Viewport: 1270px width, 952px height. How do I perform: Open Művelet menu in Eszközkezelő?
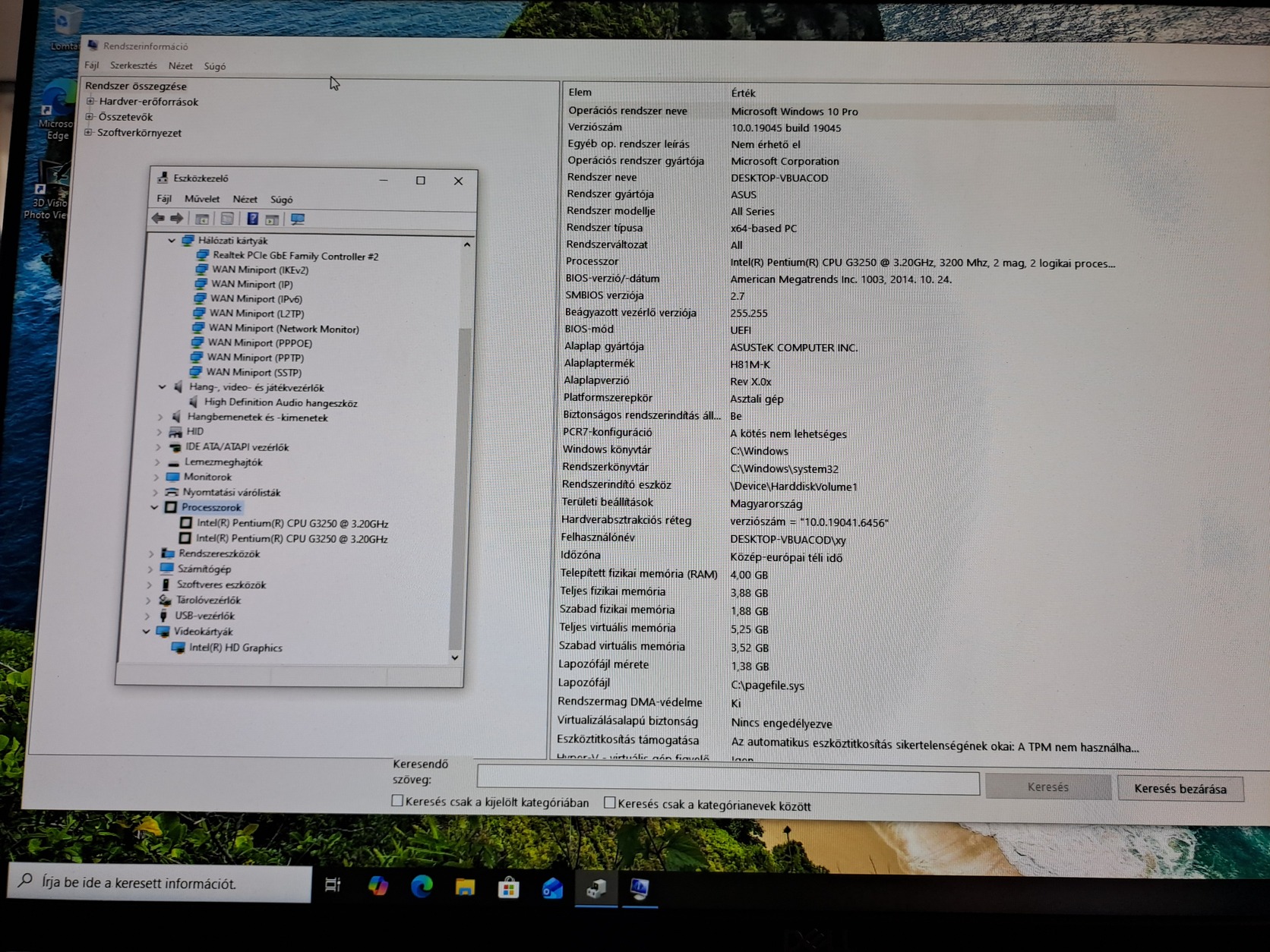pyautogui.click(x=202, y=199)
